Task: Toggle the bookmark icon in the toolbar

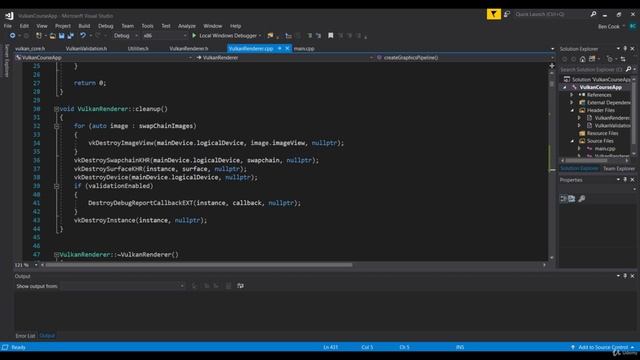Action: [x=331, y=36]
